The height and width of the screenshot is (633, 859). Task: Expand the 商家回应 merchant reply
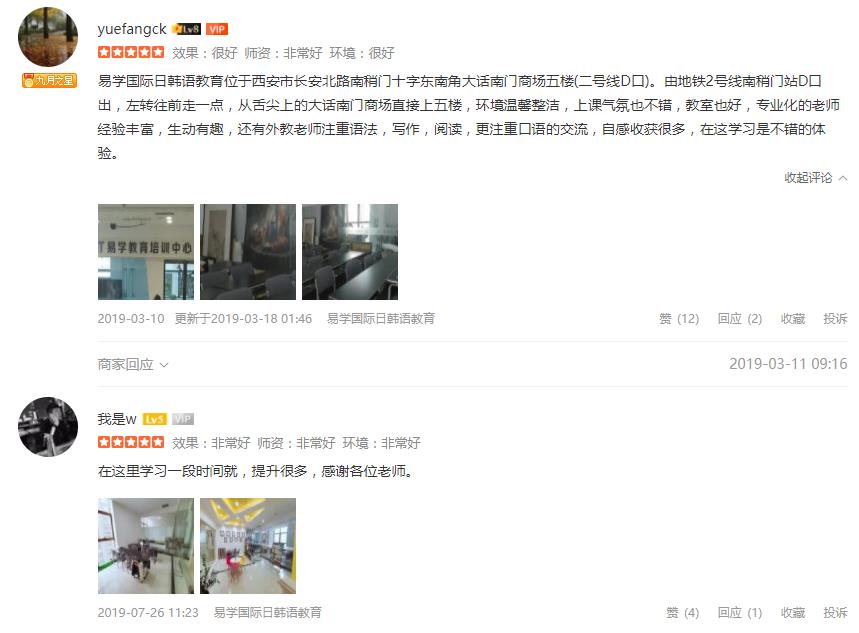pos(133,364)
